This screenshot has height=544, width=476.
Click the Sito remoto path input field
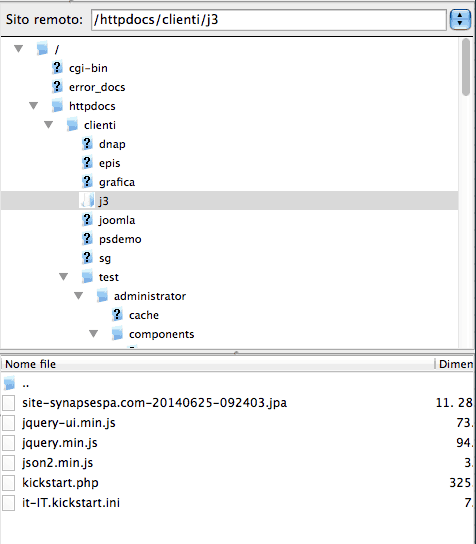coord(269,20)
